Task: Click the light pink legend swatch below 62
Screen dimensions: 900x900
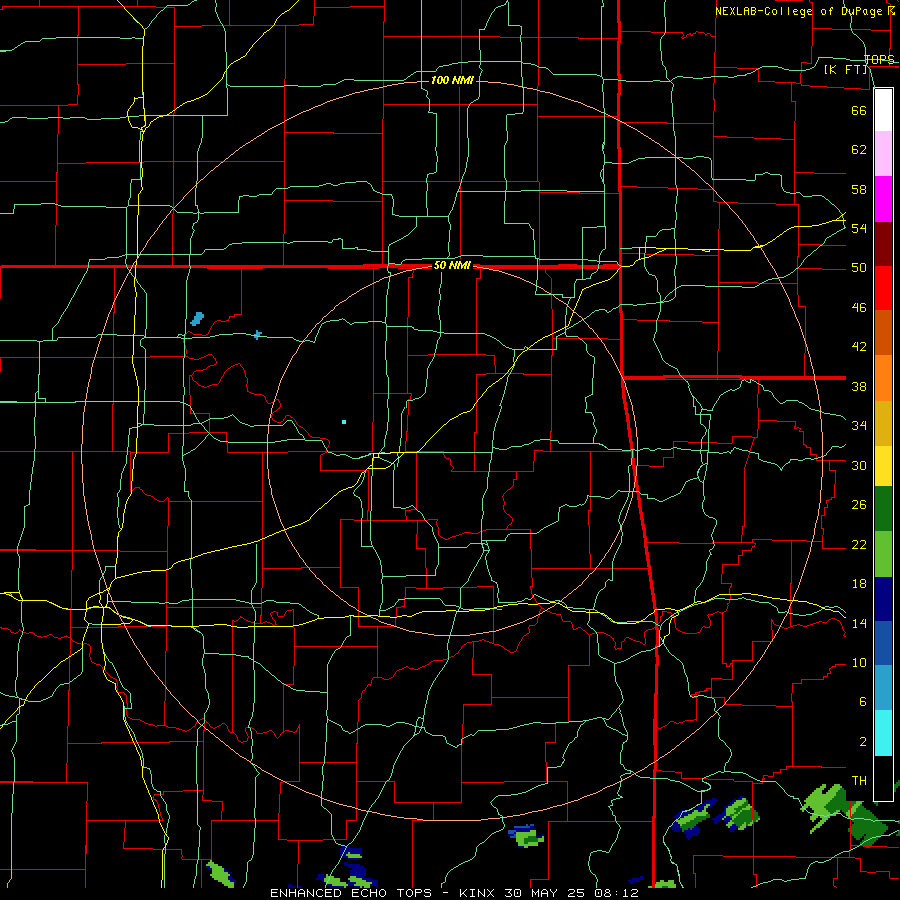Action: click(x=883, y=154)
